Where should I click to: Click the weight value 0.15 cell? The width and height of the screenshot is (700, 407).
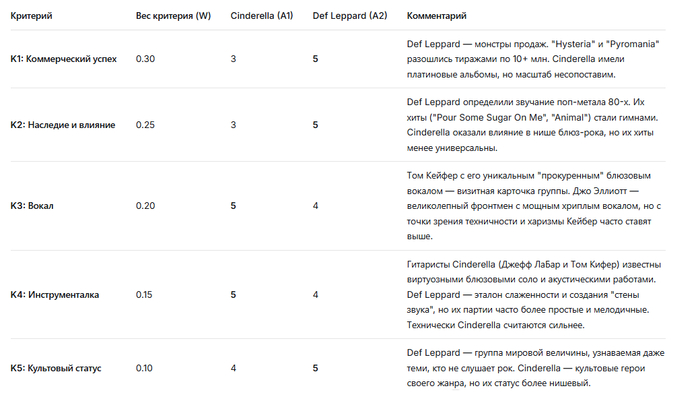(x=146, y=295)
